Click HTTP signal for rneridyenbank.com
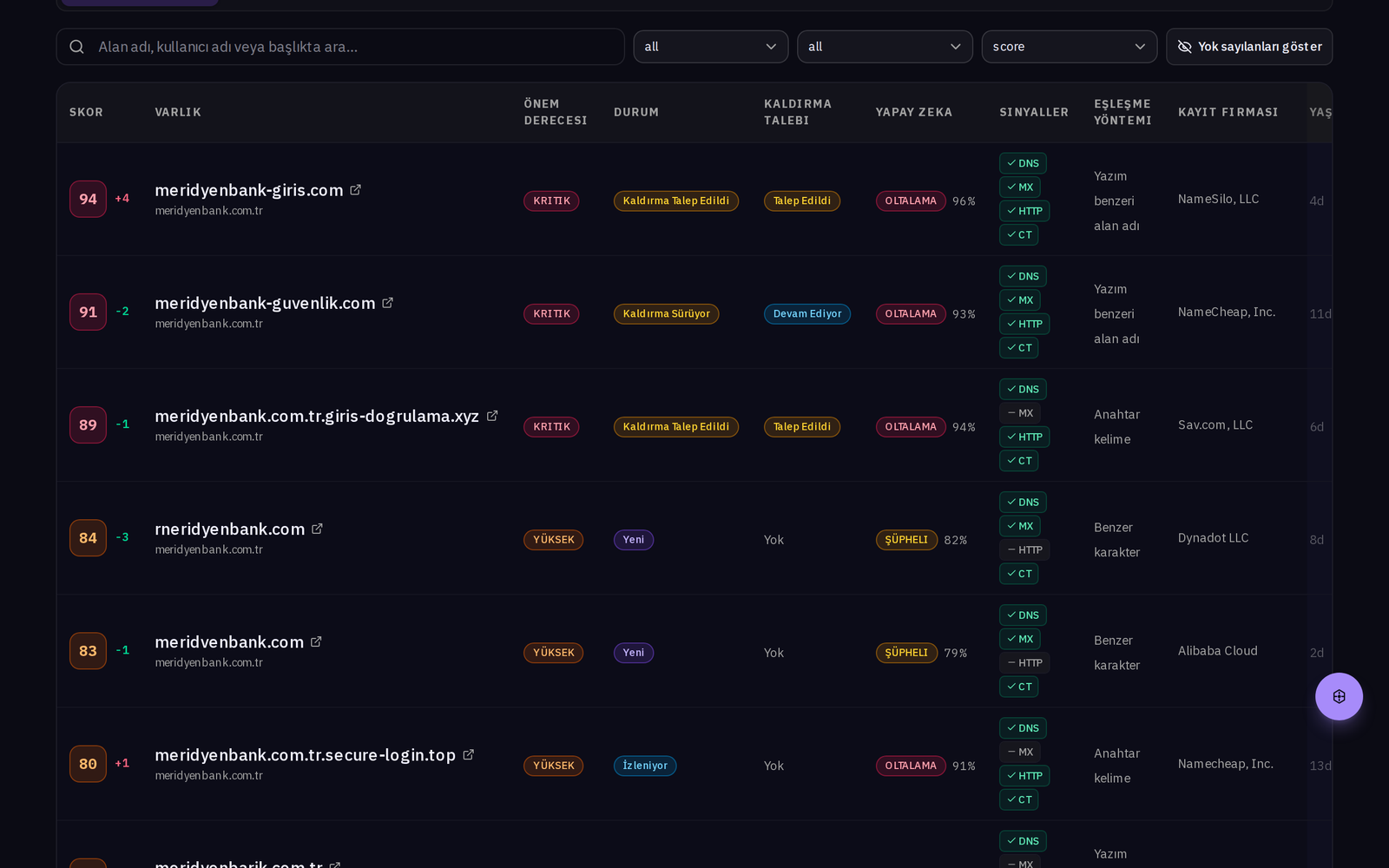 1024,550
